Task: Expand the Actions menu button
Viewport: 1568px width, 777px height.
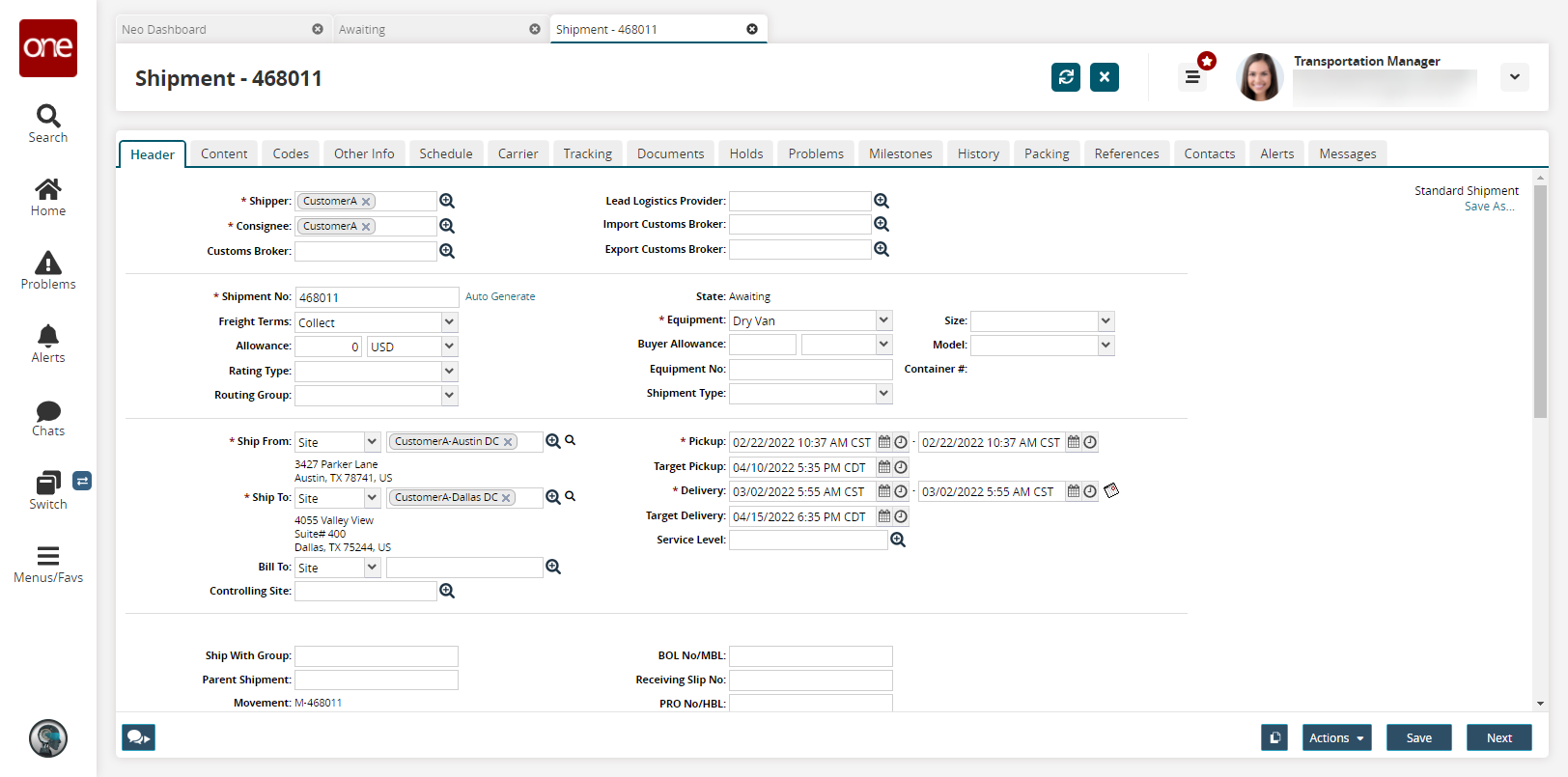Action: pos(1336,737)
